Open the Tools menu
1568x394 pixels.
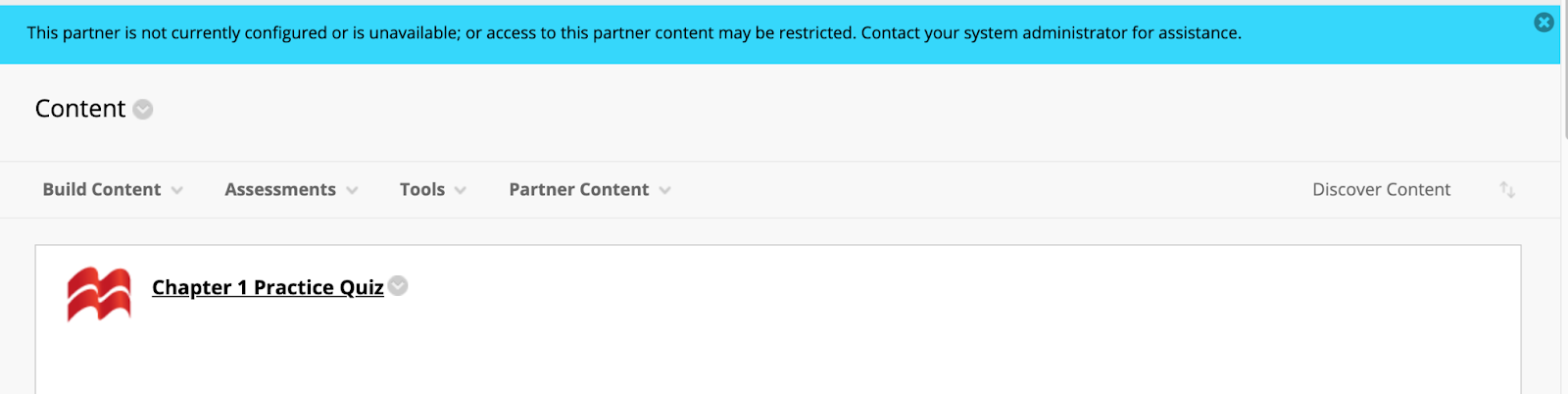coord(421,189)
